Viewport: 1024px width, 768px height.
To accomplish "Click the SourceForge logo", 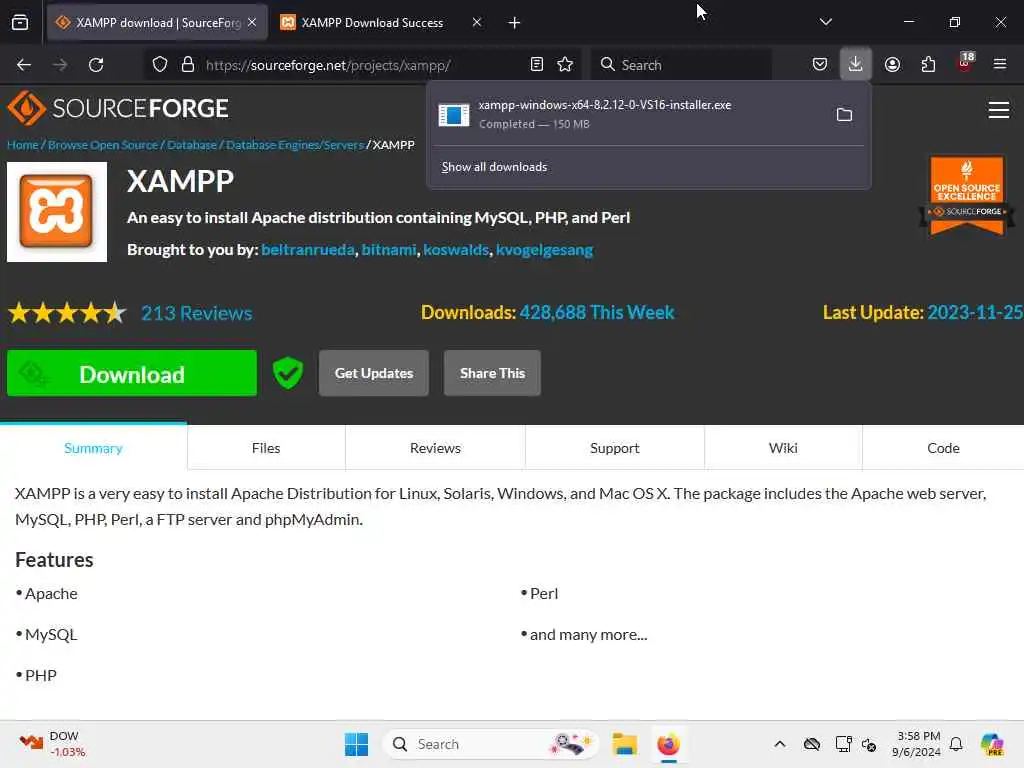I will (118, 108).
